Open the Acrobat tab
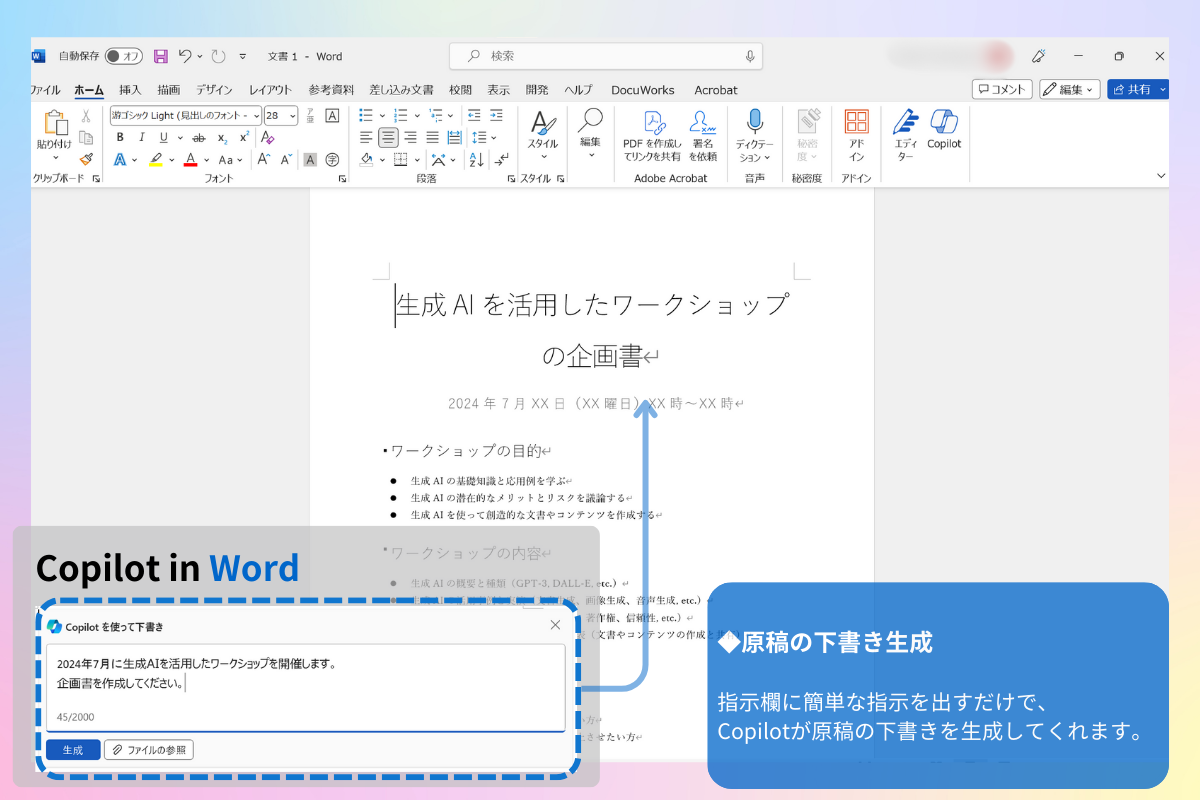 716,90
